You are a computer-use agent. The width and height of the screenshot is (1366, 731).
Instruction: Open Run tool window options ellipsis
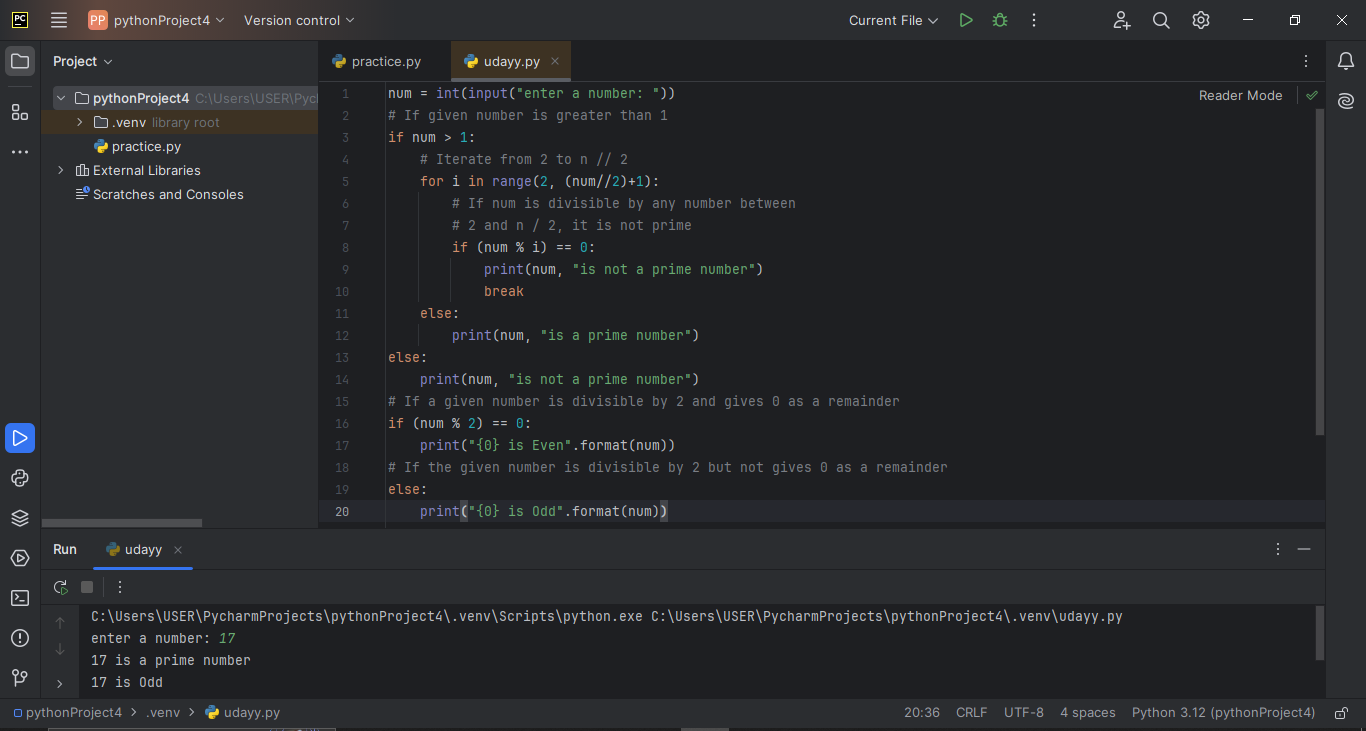coord(1278,549)
